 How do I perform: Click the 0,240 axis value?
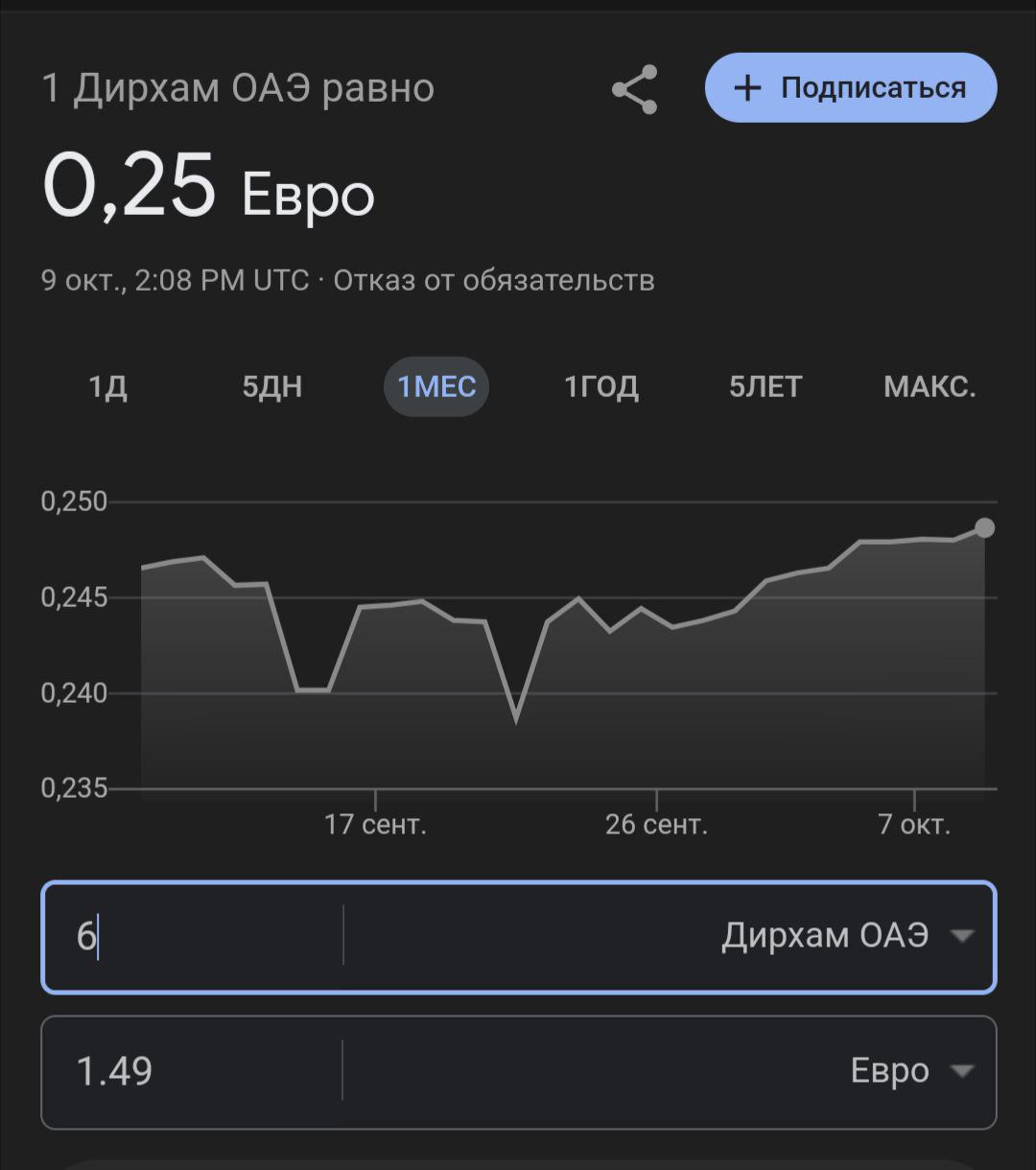click(x=74, y=692)
